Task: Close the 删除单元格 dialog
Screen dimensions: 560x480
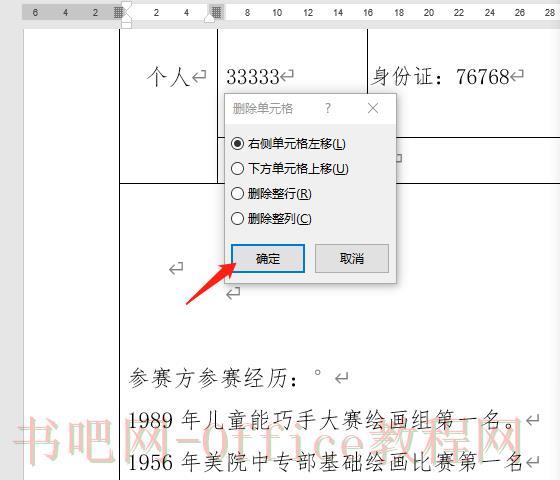Action: (373, 108)
